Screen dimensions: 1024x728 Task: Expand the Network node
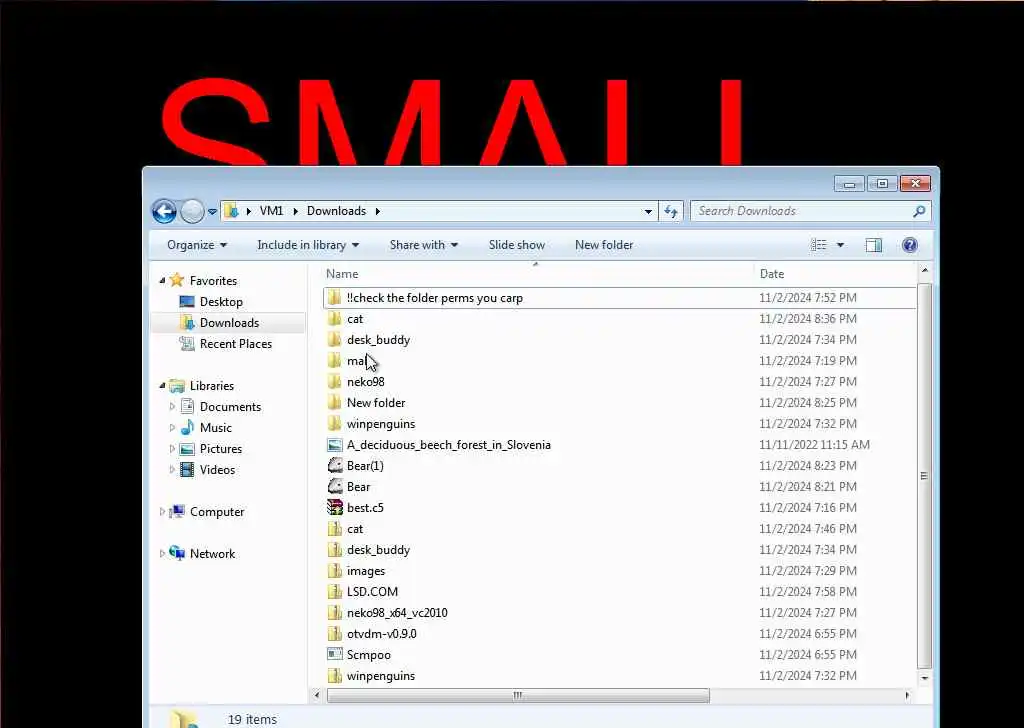click(162, 554)
